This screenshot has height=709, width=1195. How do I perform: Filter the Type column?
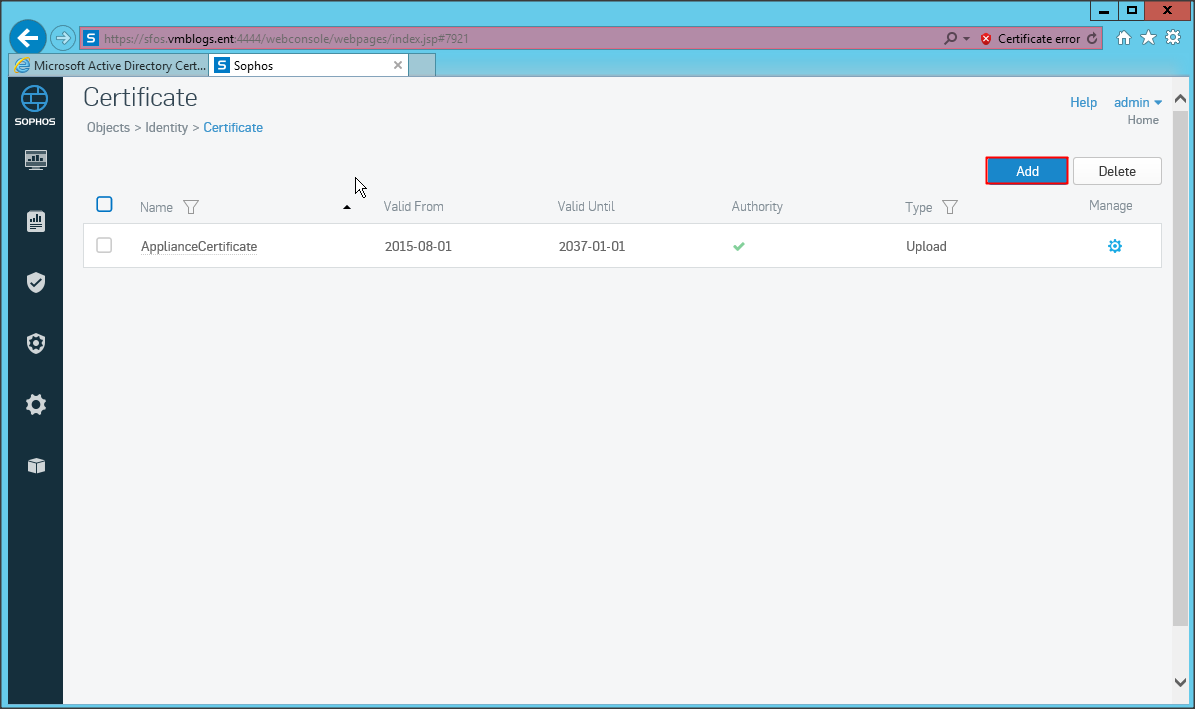pyautogui.click(x=950, y=207)
